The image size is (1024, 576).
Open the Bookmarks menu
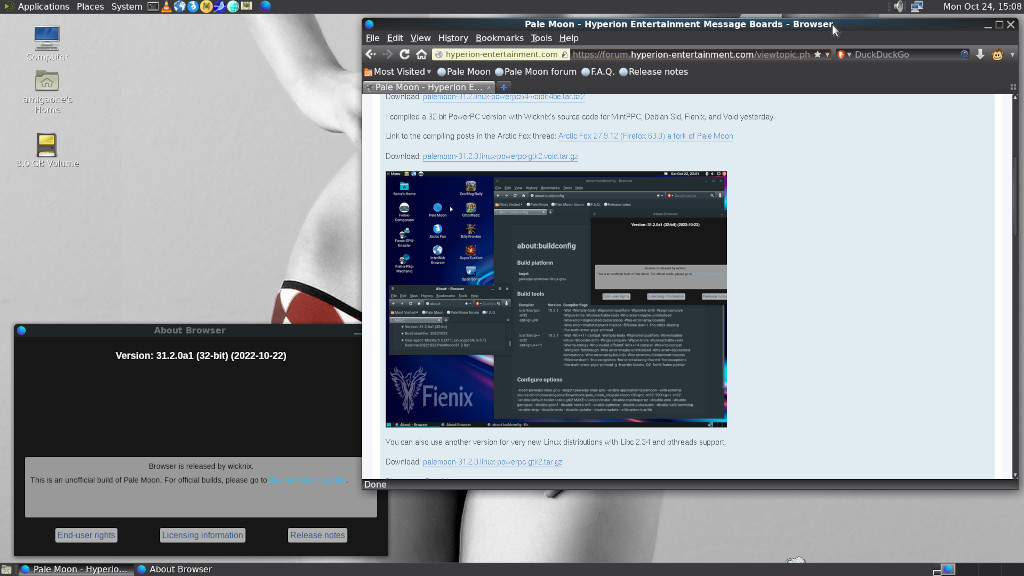coord(500,38)
